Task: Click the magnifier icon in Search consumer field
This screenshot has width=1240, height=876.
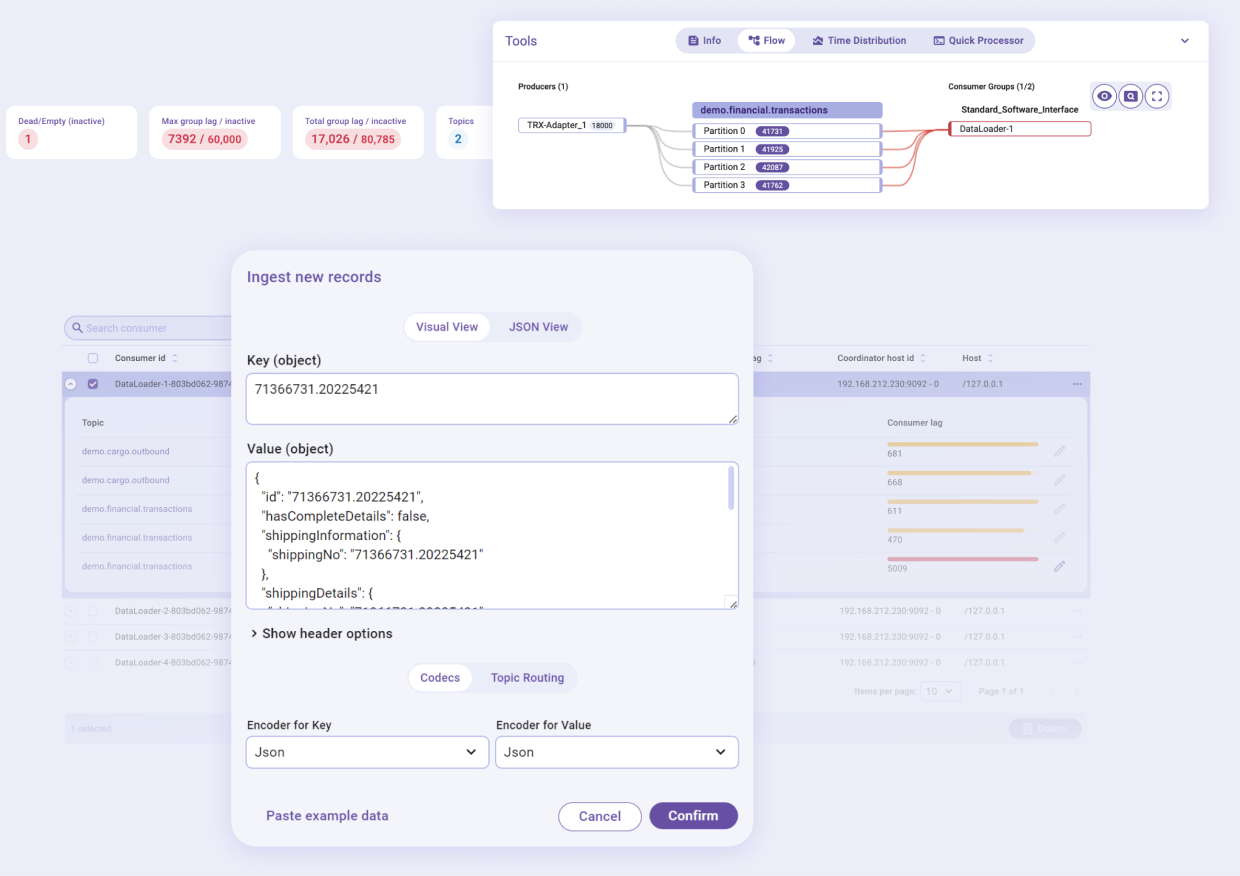Action: (78, 328)
